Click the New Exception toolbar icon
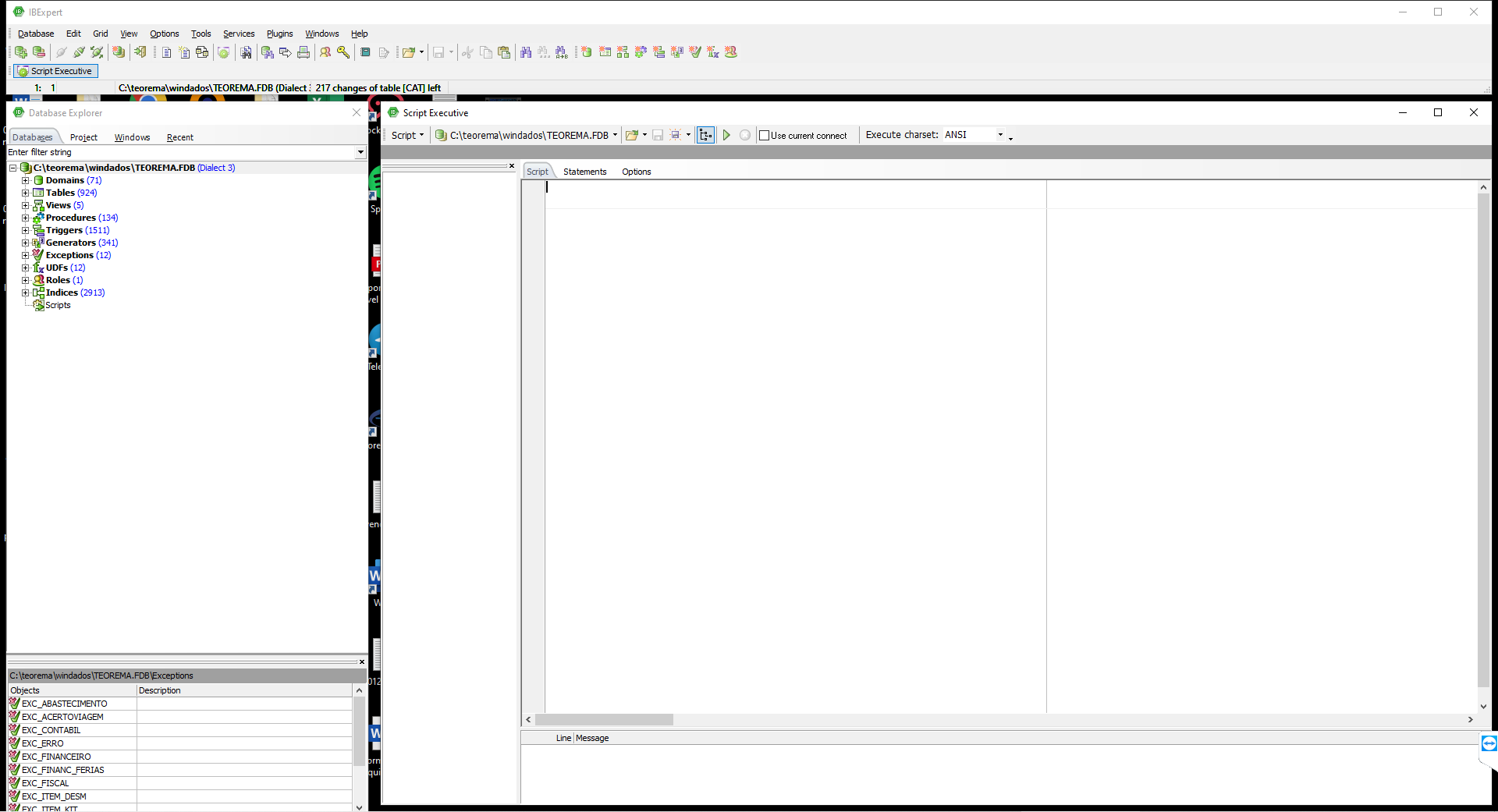This screenshot has height=812, width=1498. [x=694, y=52]
